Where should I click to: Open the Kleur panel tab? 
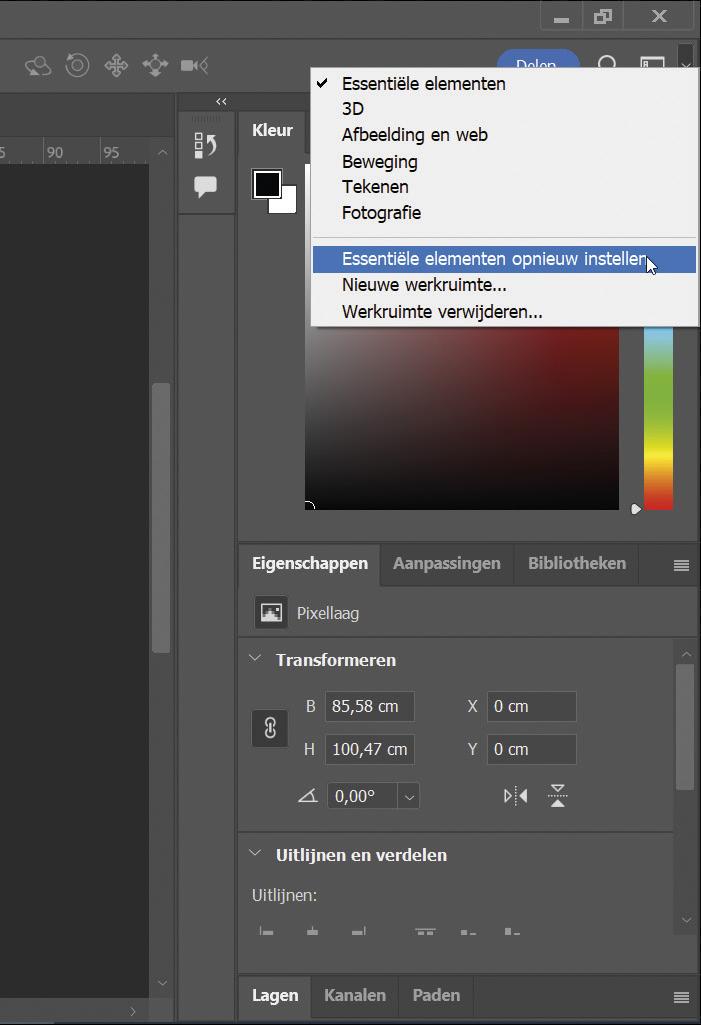click(273, 130)
